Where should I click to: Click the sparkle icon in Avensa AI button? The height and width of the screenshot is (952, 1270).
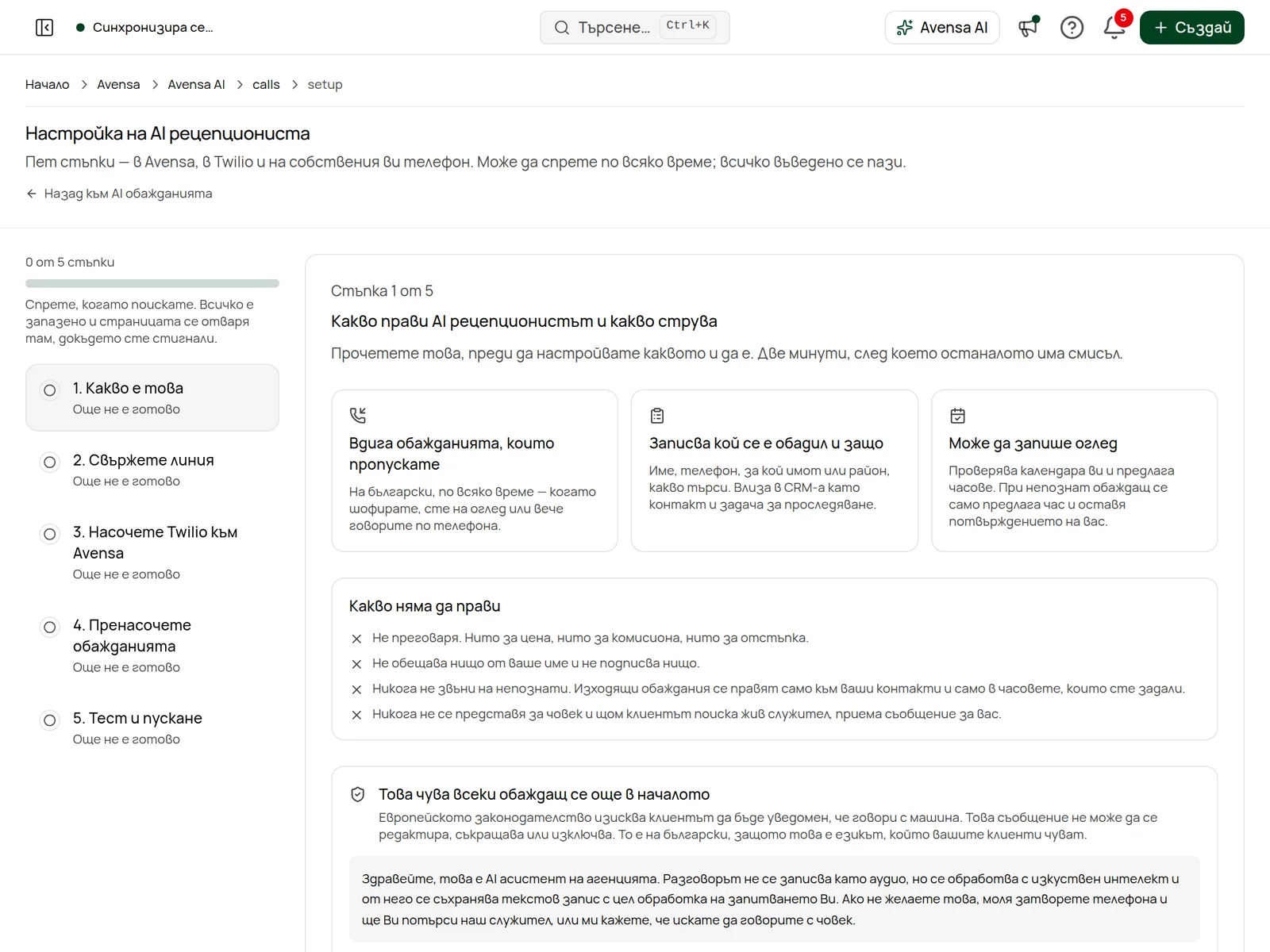(904, 28)
